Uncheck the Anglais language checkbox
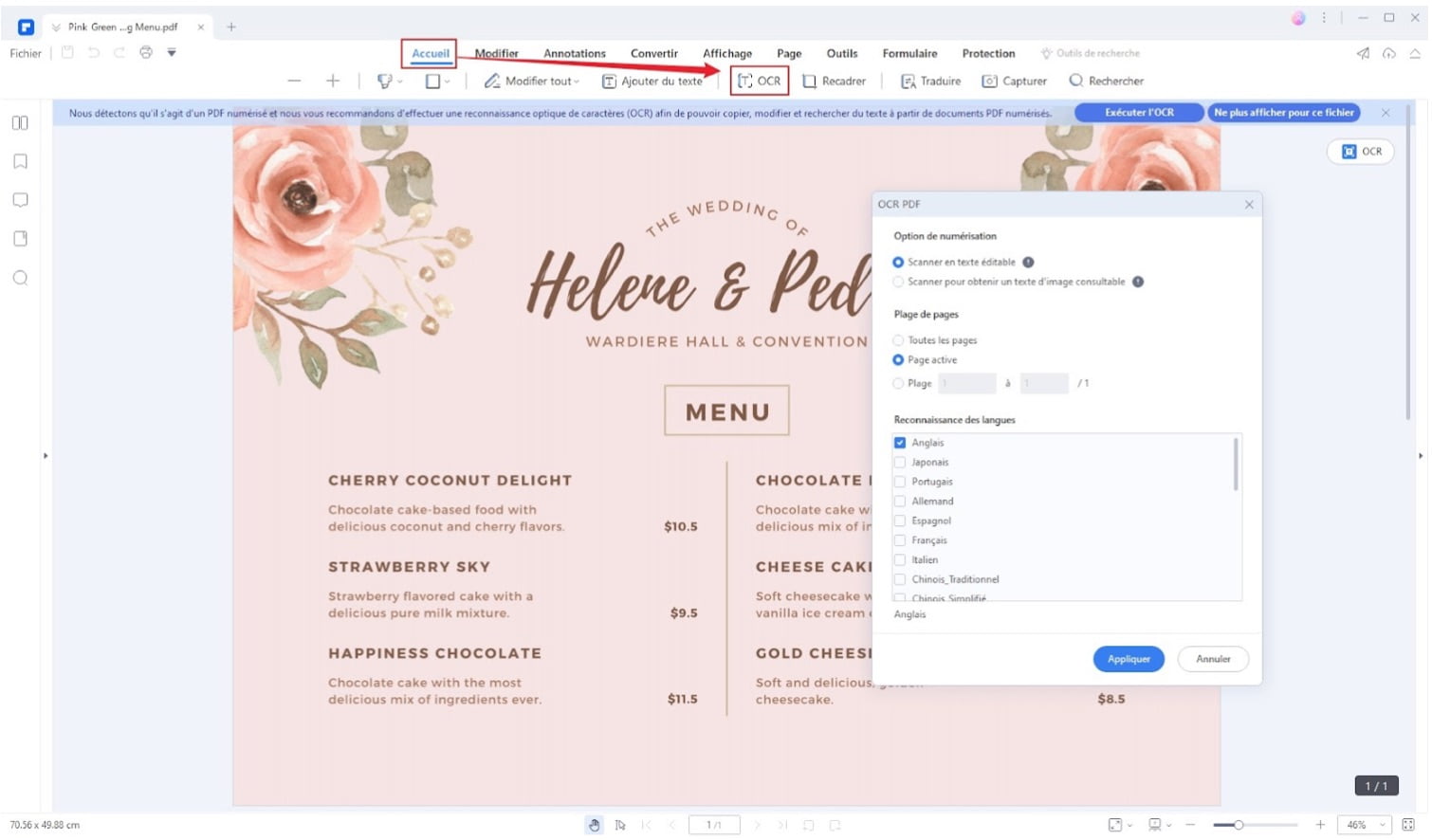Screen dimensions: 1432x840 click(x=899, y=442)
